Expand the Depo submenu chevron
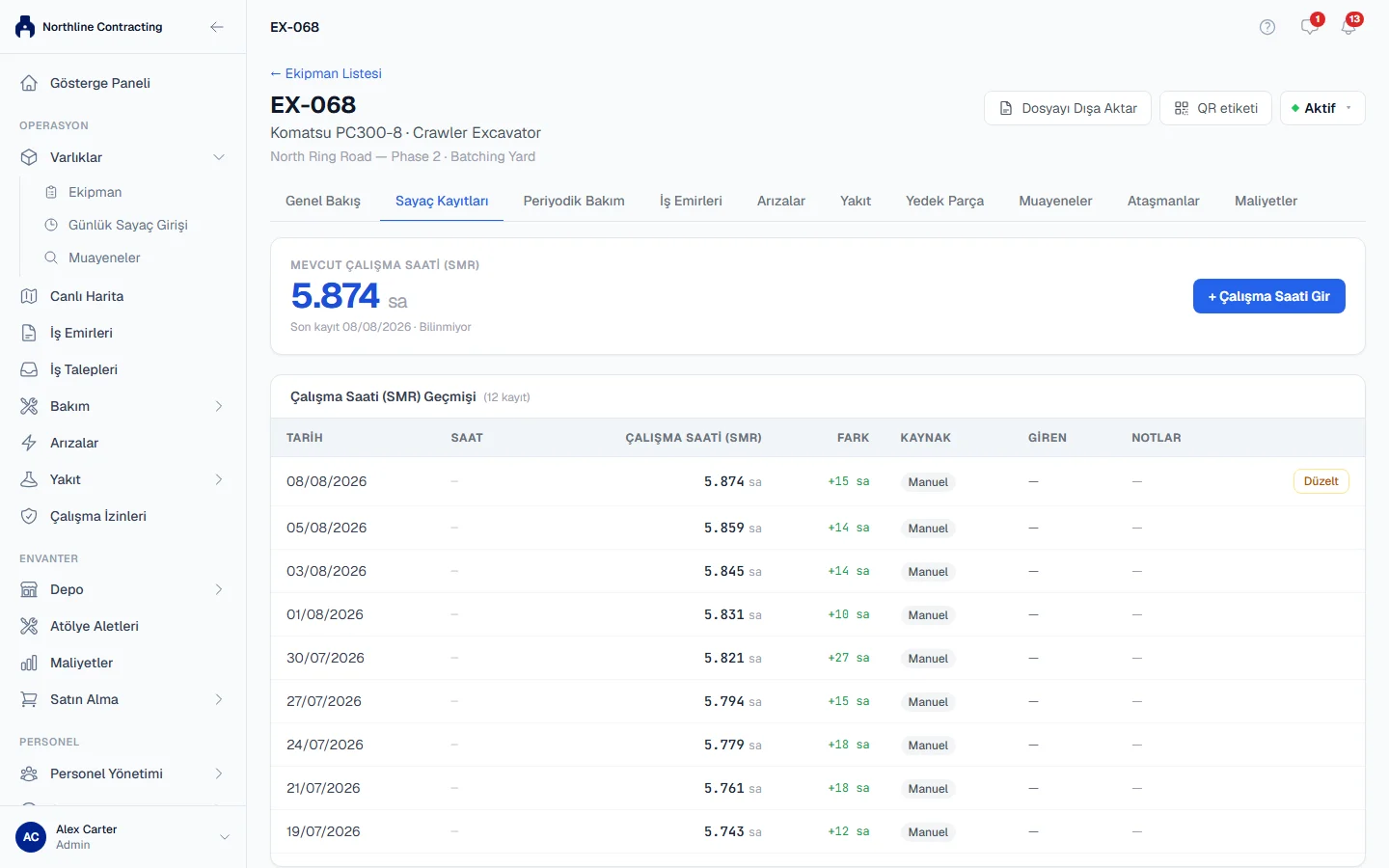 point(219,589)
